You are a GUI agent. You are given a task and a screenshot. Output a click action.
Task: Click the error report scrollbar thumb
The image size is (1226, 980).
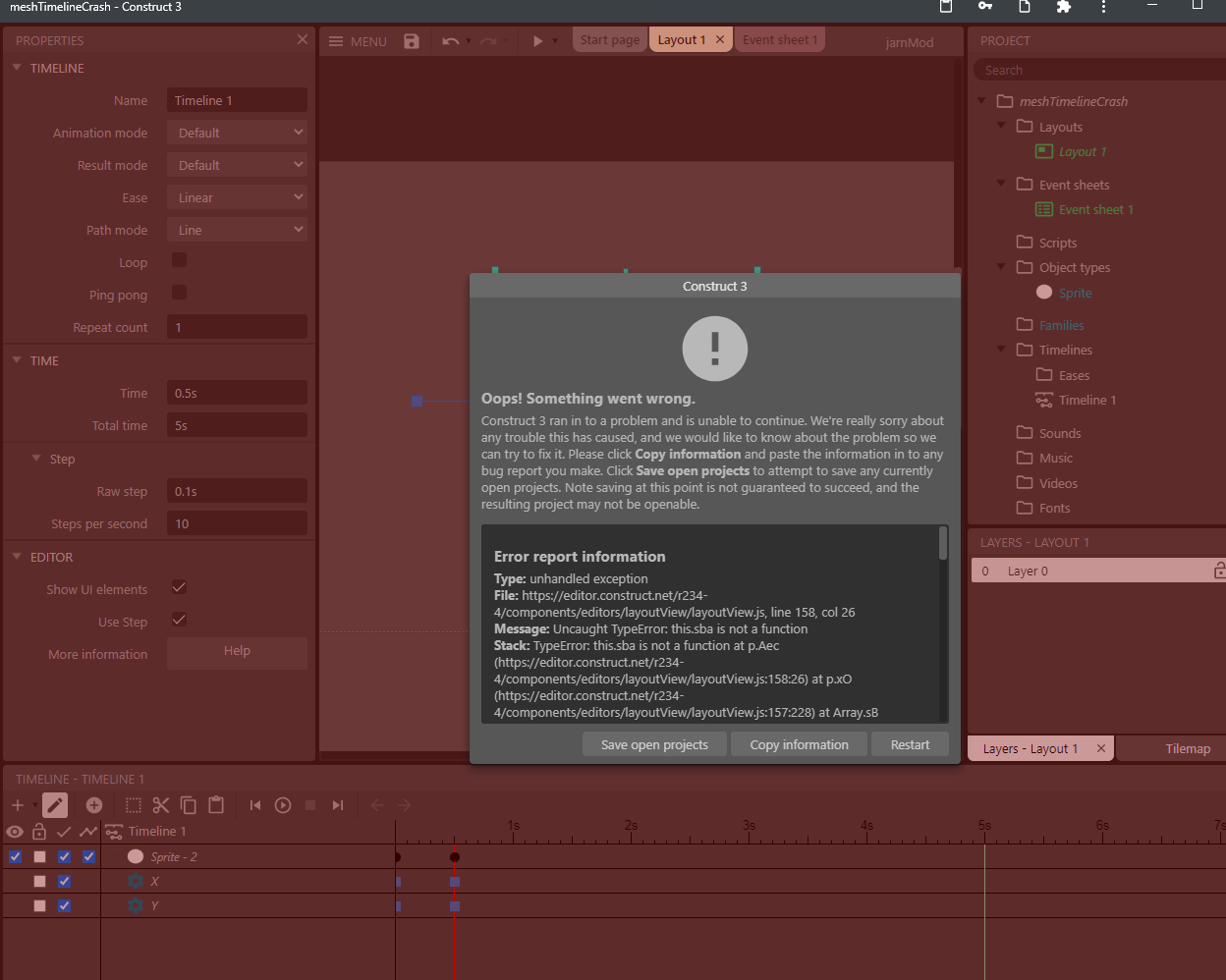point(943,543)
